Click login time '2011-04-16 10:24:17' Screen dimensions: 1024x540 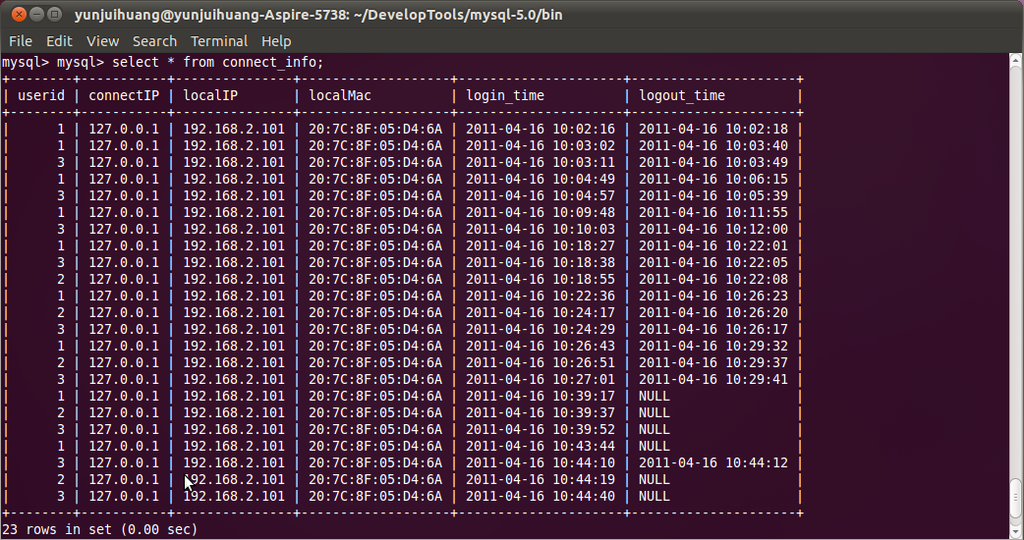click(540, 313)
